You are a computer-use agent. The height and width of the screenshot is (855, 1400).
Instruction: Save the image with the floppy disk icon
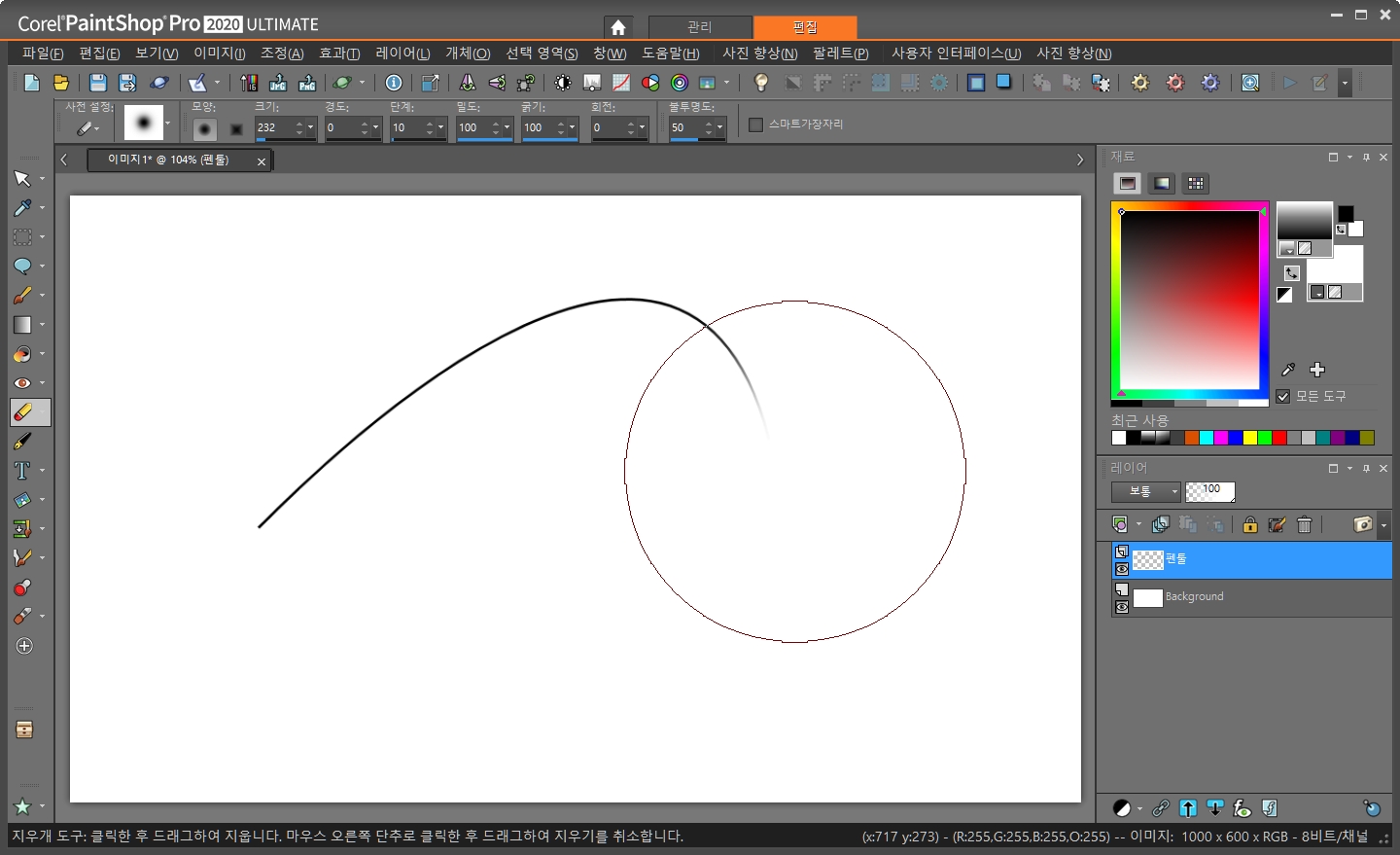coord(98,83)
